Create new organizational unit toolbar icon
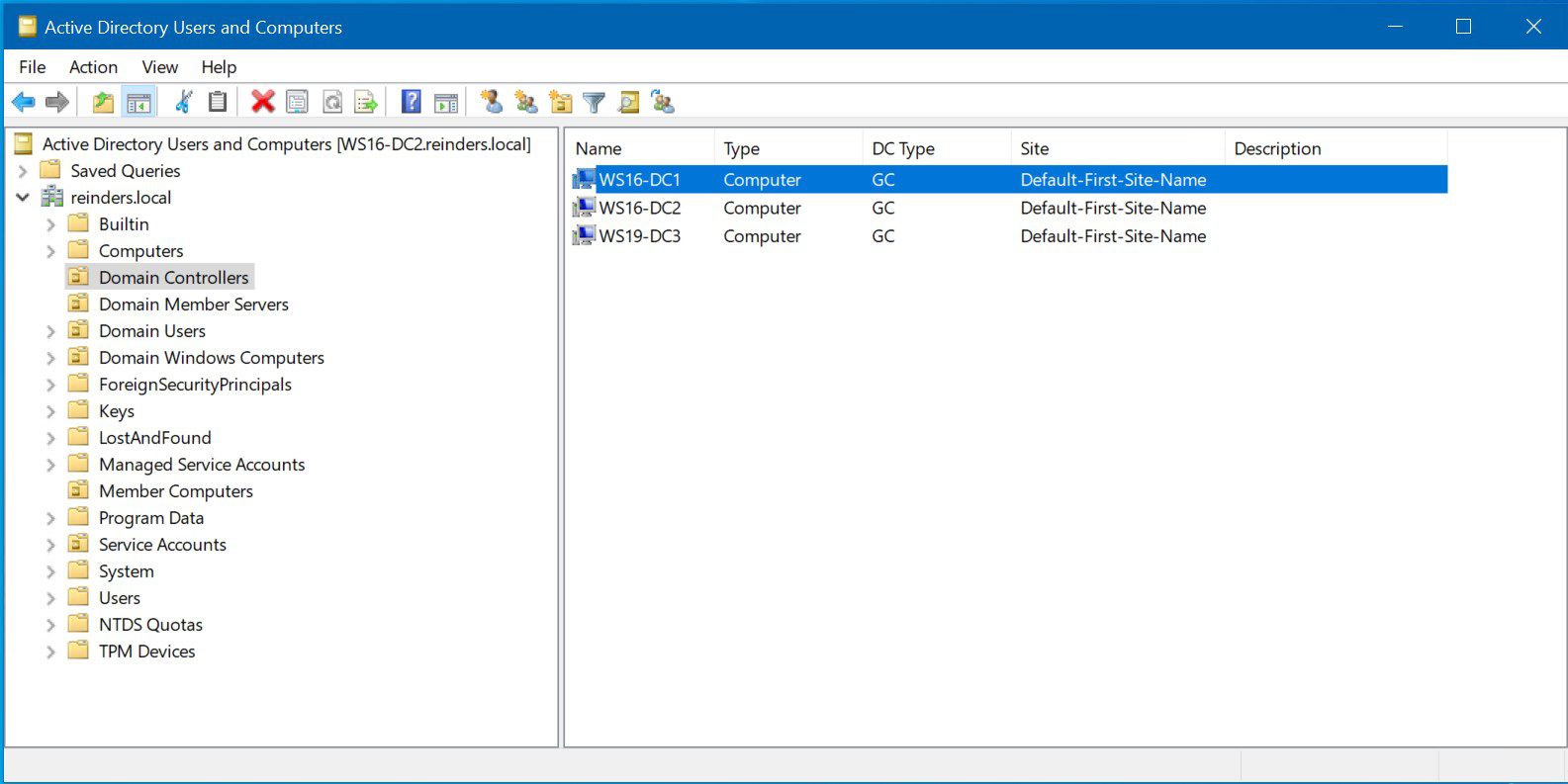Image resolution: width=1568 pixels, height=784 pixels. [x=561, y=102]
